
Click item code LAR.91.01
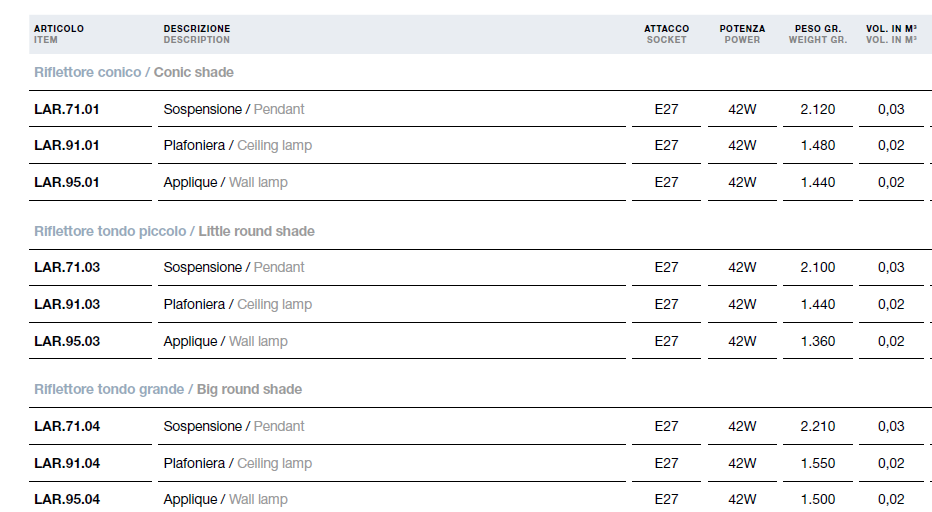coord(67,146)
